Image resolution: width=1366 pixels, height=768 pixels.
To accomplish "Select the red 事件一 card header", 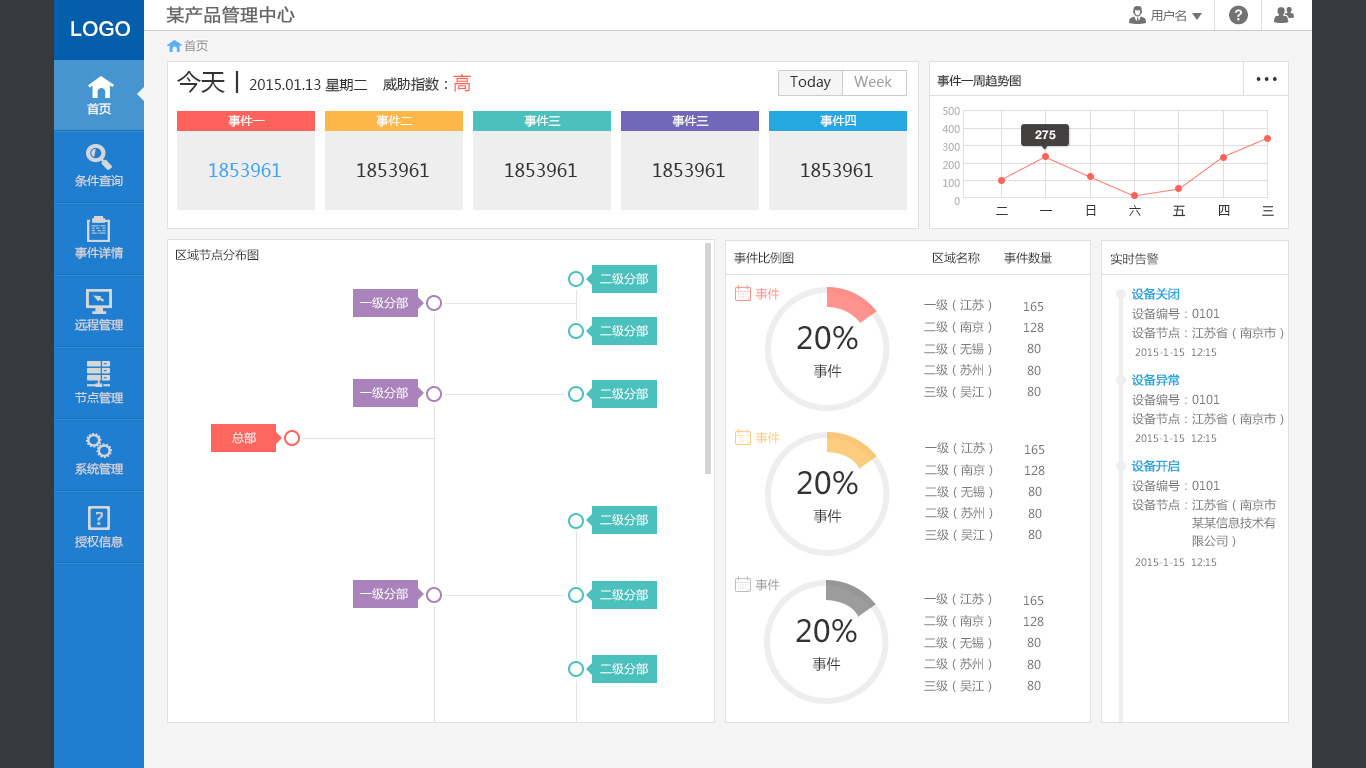I will point(246,121).
